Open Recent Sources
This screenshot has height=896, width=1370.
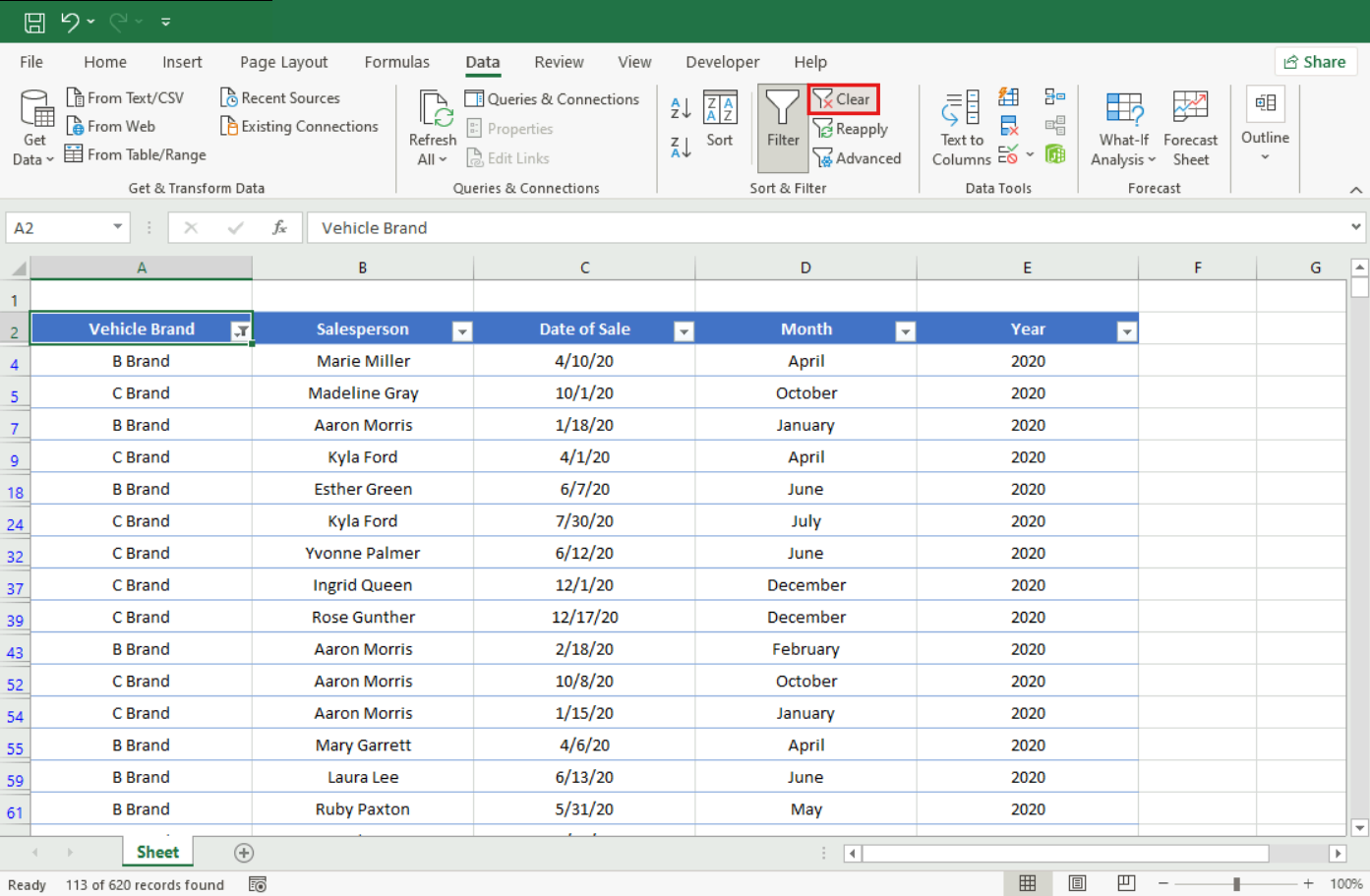pyautogui.click(x=280, y=97)
